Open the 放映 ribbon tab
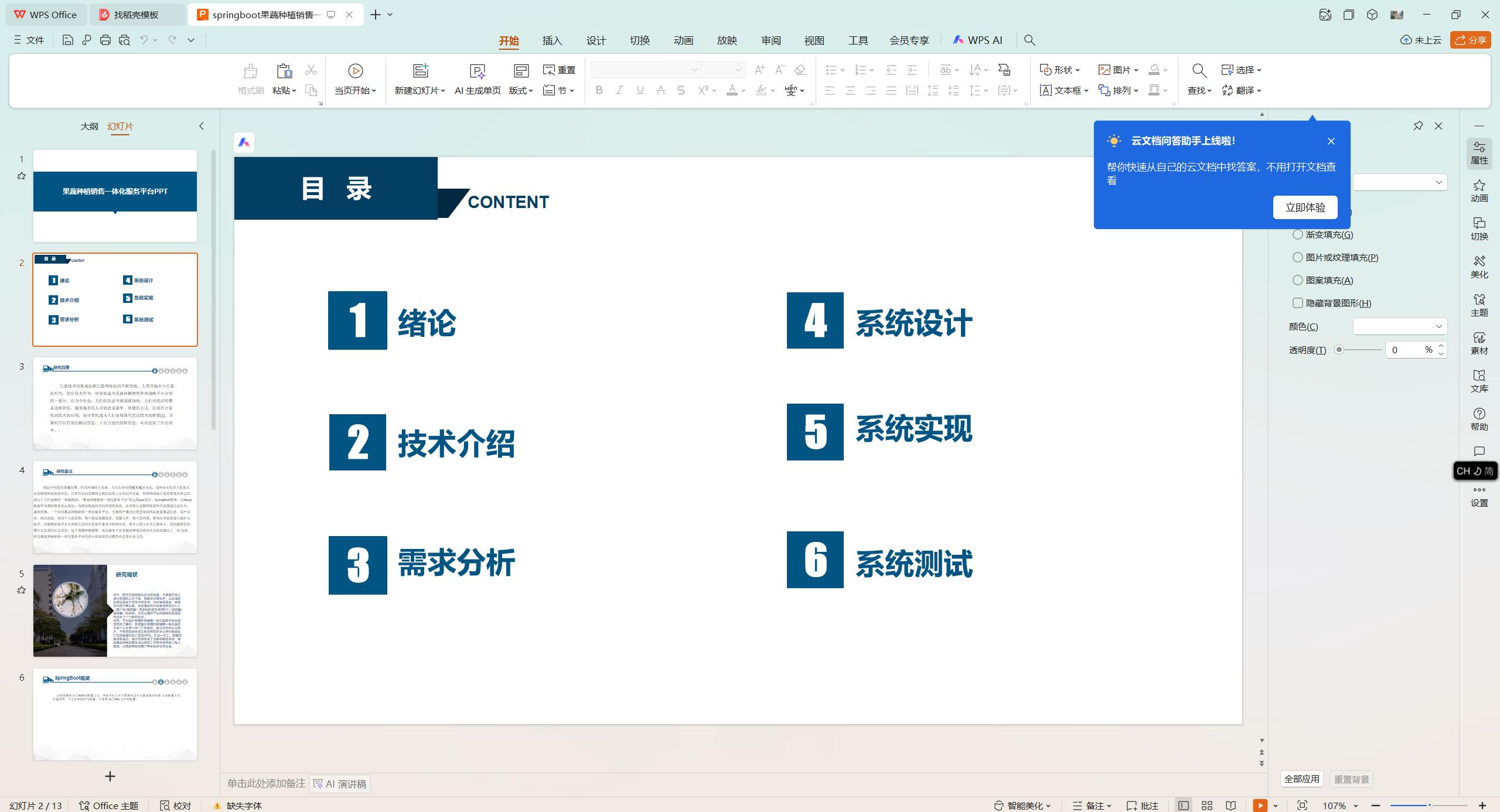 coord(727,40)
